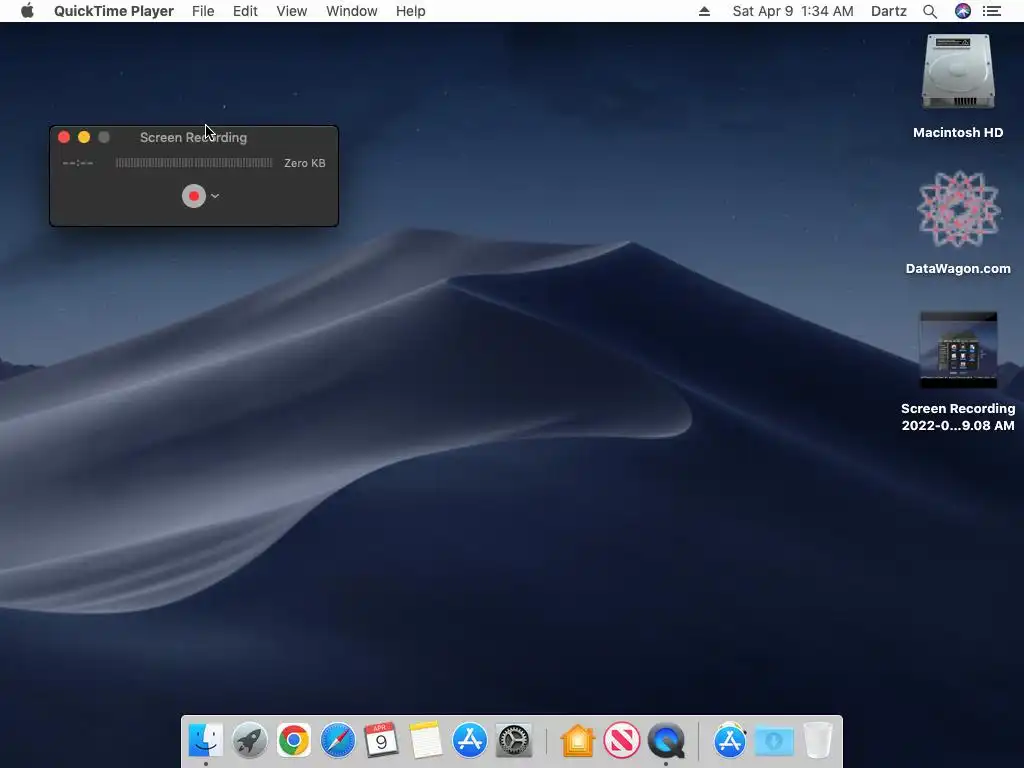
Task: Open Finder from the Dock
Action: click(x=206, y=741)
